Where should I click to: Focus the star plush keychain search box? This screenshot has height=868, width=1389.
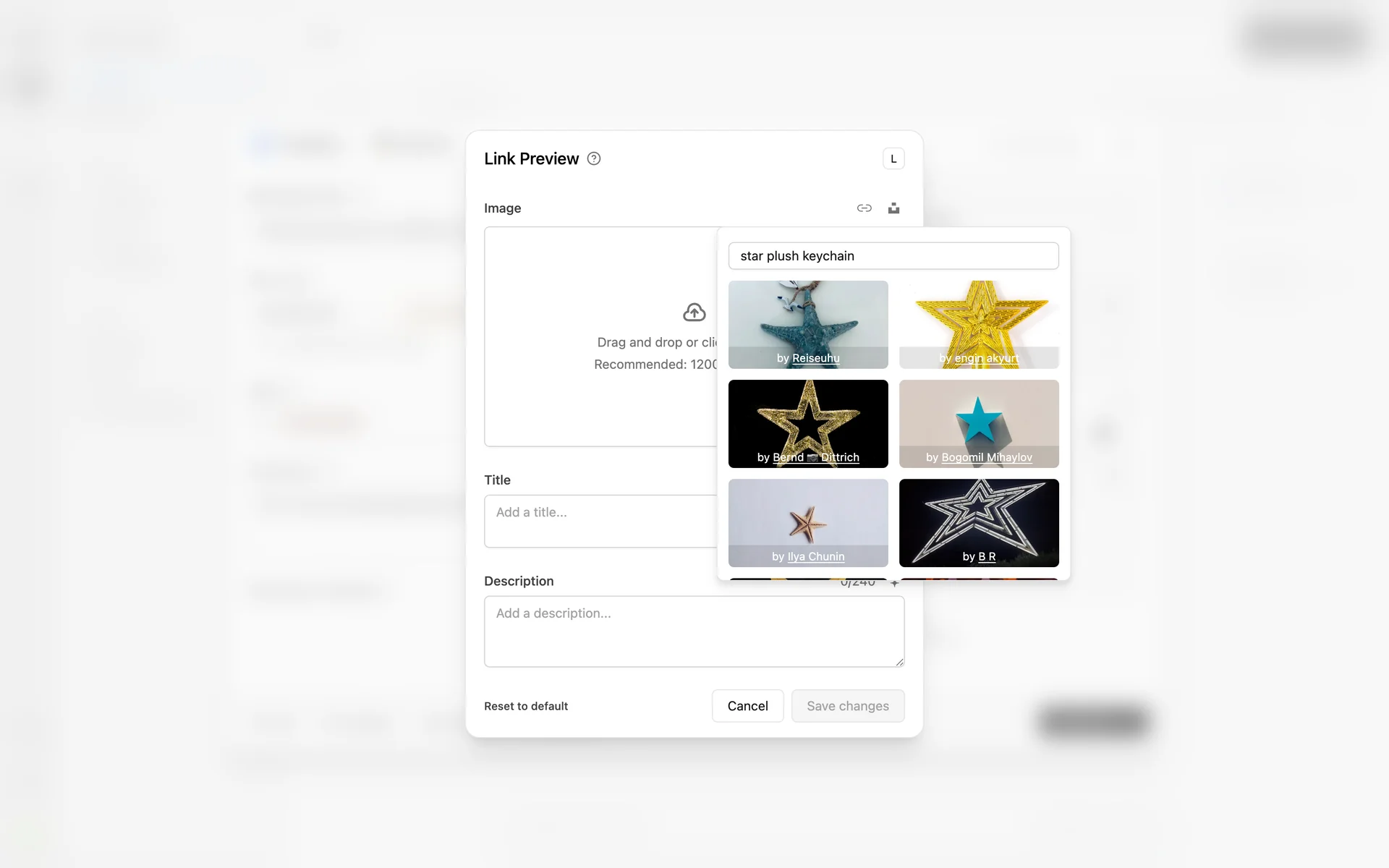pyautogui.click(x=893, y=256)
